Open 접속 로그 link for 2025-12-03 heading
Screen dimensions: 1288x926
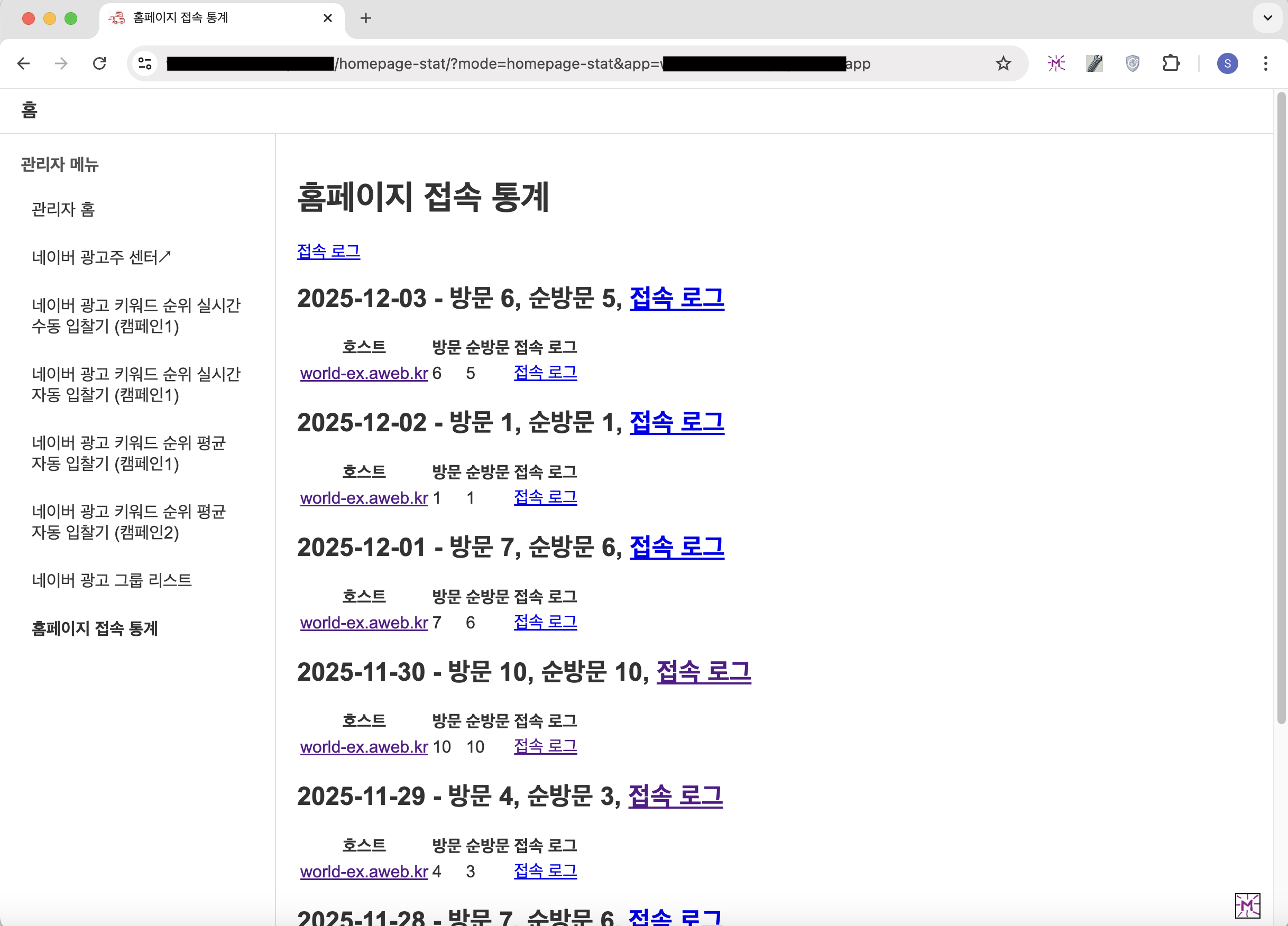coord(676,299)
